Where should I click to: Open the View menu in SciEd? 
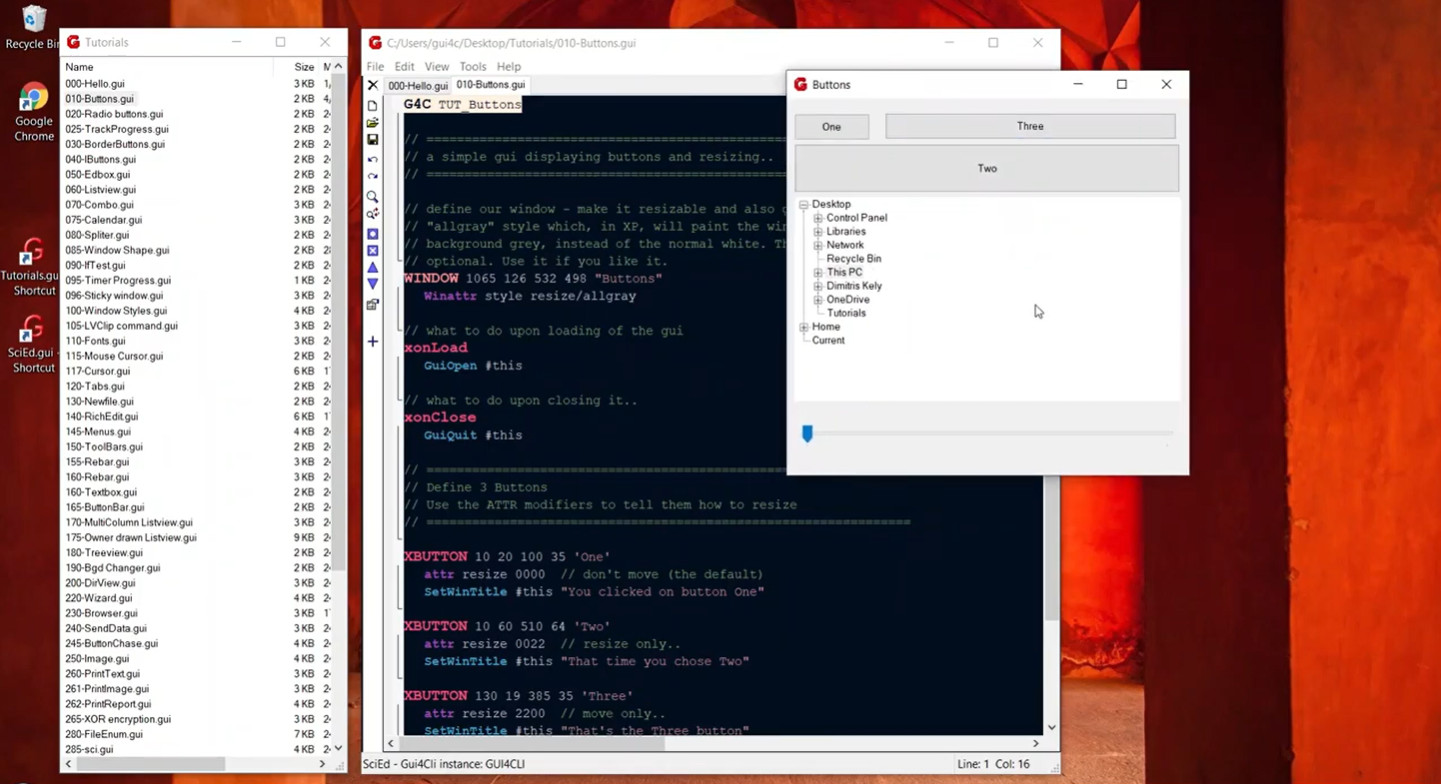(x=437, y=67)
